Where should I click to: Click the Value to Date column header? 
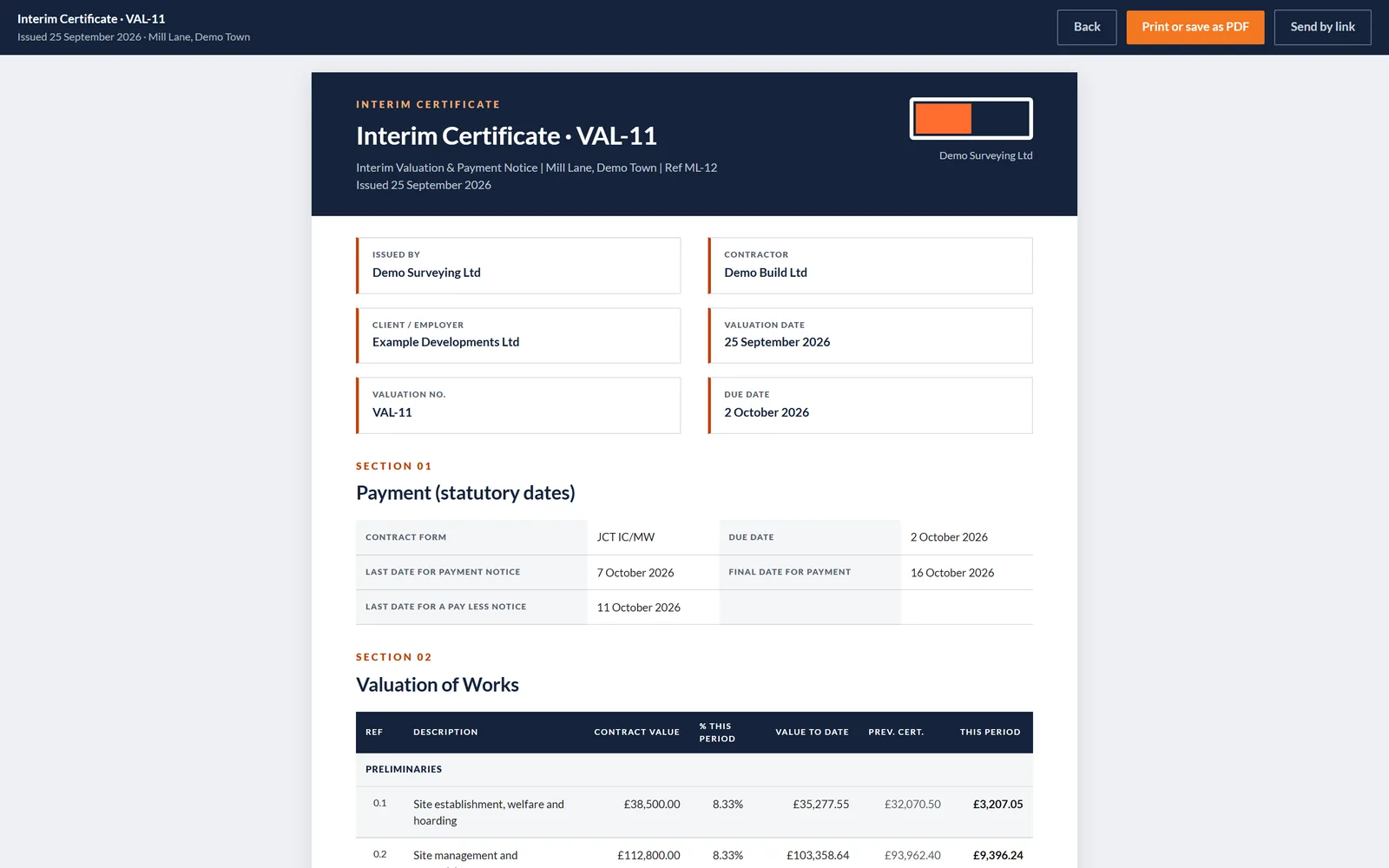(812, 733)
